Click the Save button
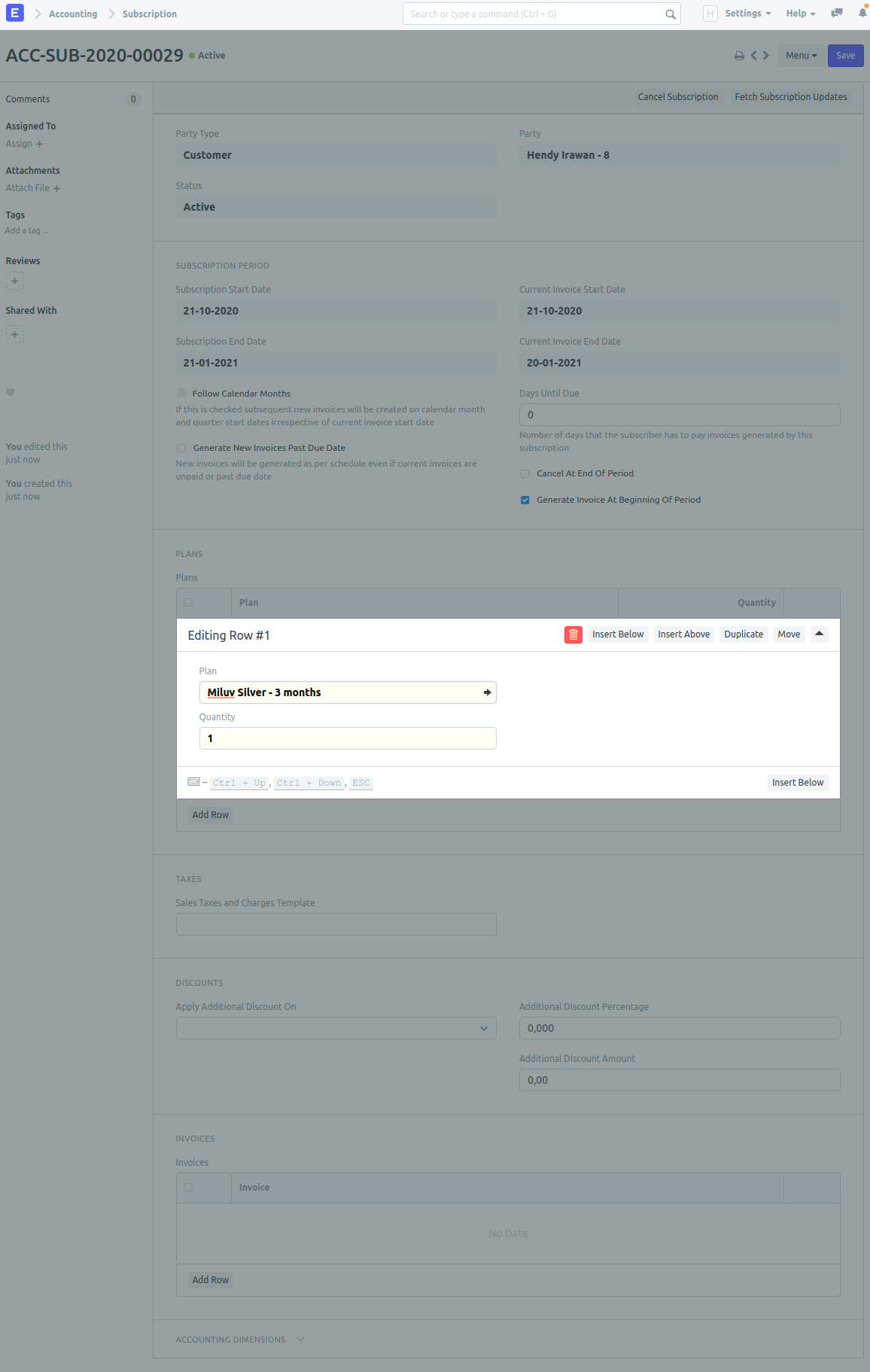Screen dimensions: 870x1372 pyautogui.click(x=845, y=56)
